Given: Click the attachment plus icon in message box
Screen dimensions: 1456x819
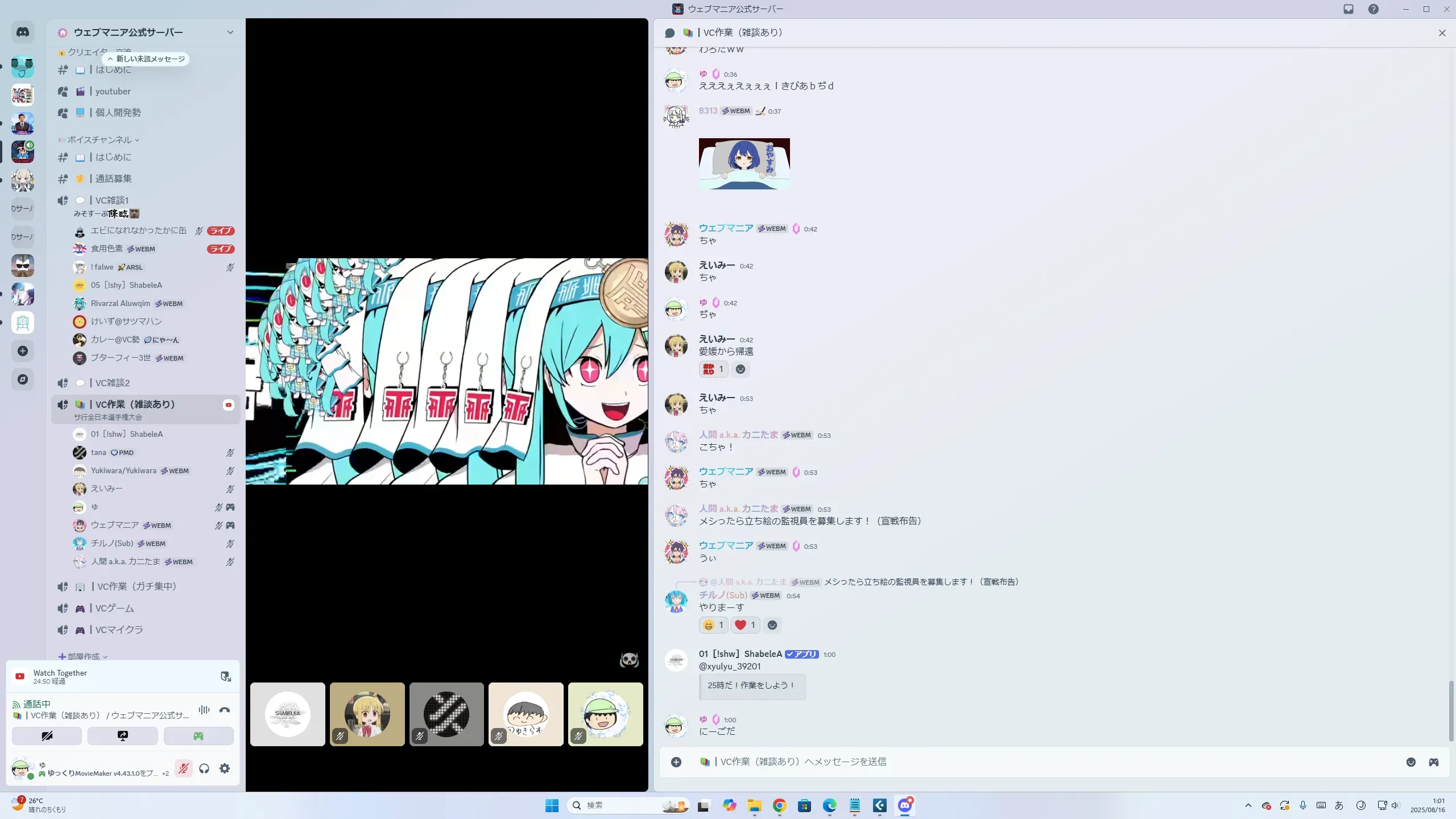Looking at the screenshot, I should tap(676, 762).
